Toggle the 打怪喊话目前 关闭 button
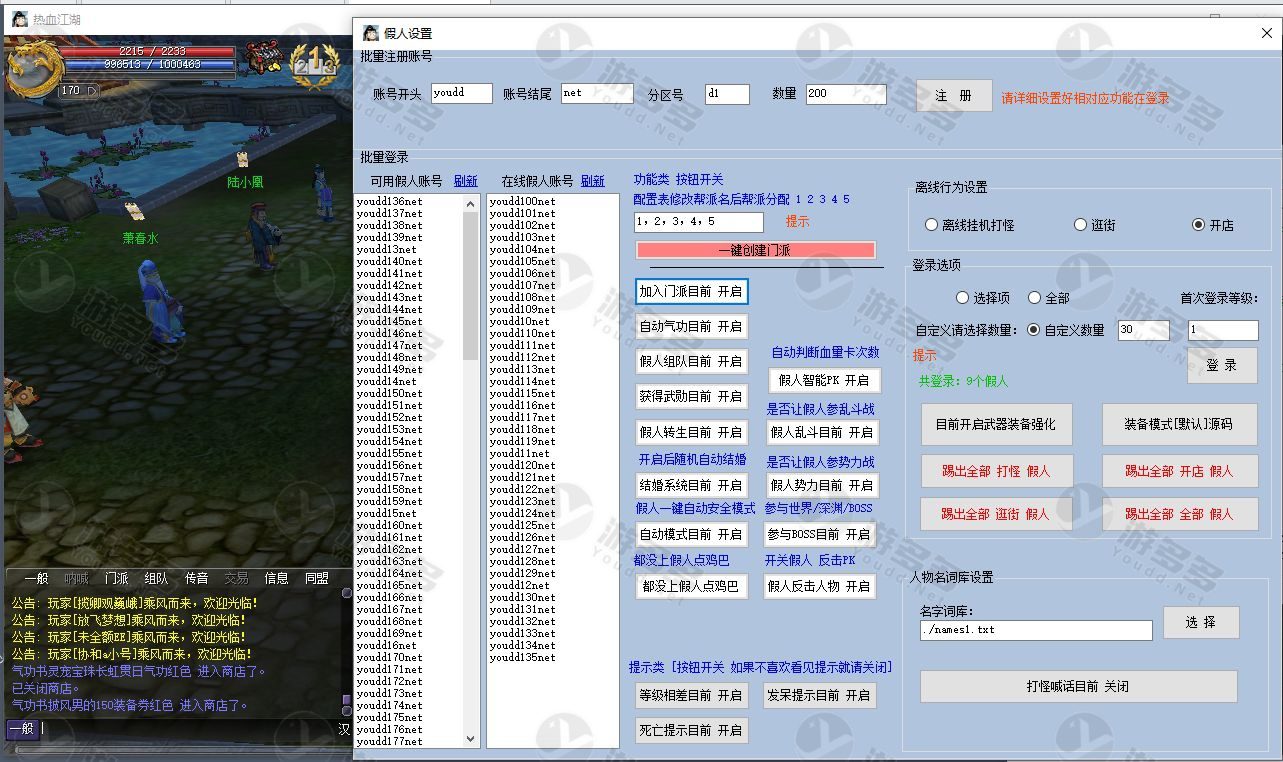 pos(1078,686)
